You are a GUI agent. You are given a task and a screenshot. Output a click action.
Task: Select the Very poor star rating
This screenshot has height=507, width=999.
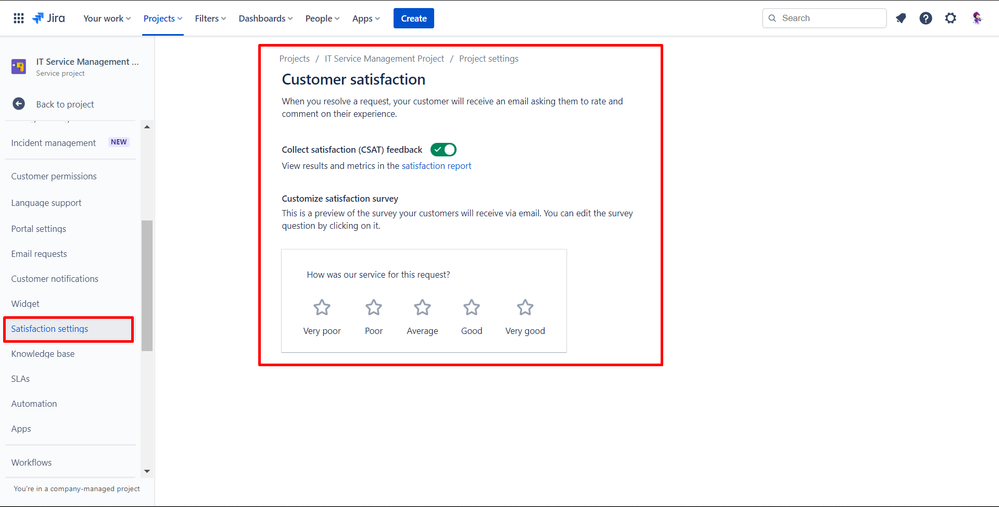click(x=322, y=308)
